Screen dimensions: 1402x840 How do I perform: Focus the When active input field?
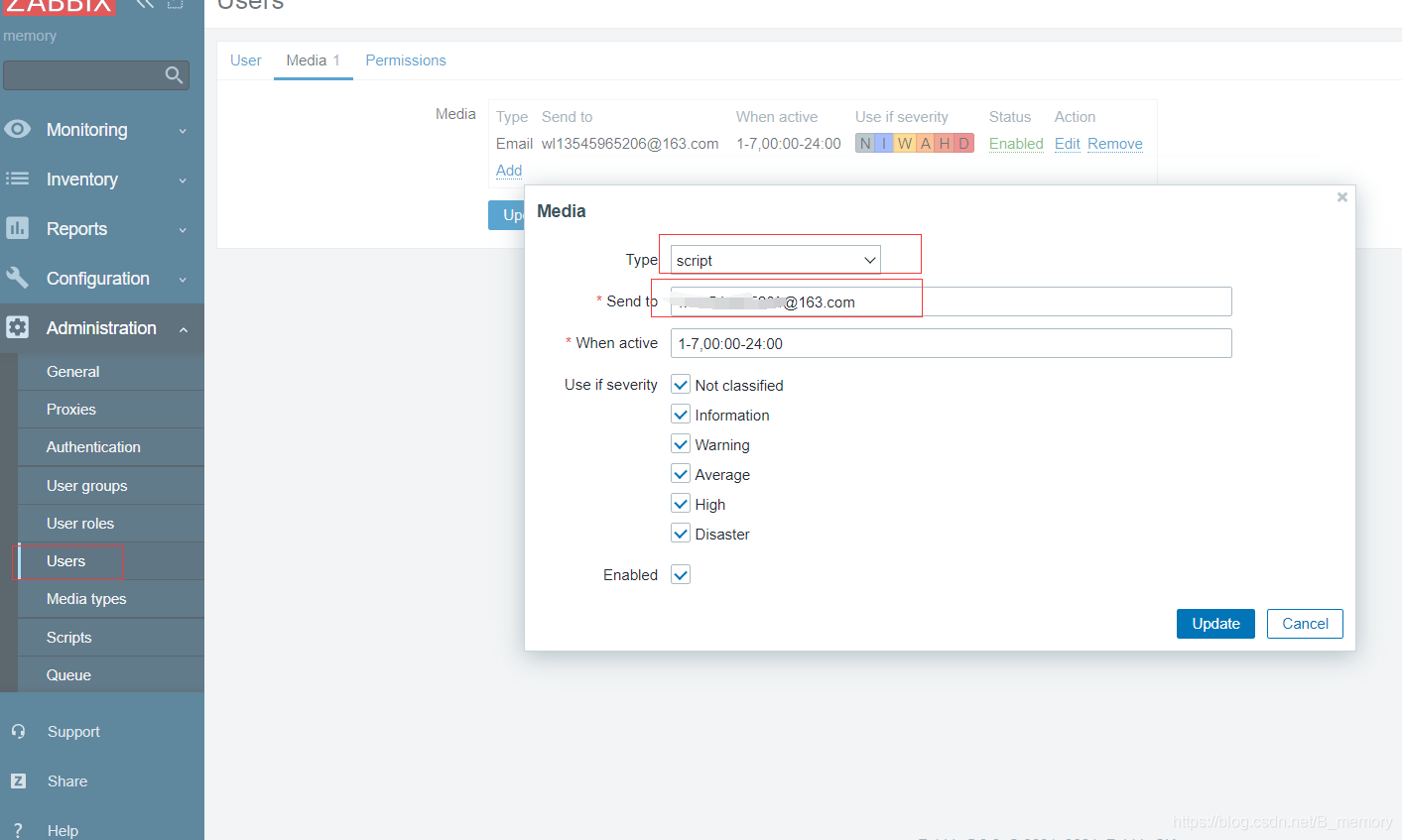(x=951, y=343)
